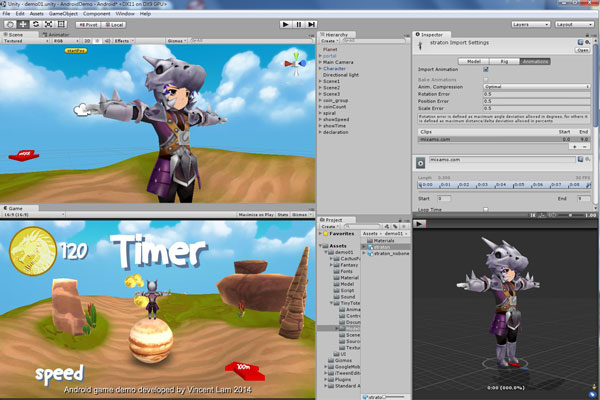Select Directional light in the Hierarchy
600x400 pixels.
pos(341,75)
